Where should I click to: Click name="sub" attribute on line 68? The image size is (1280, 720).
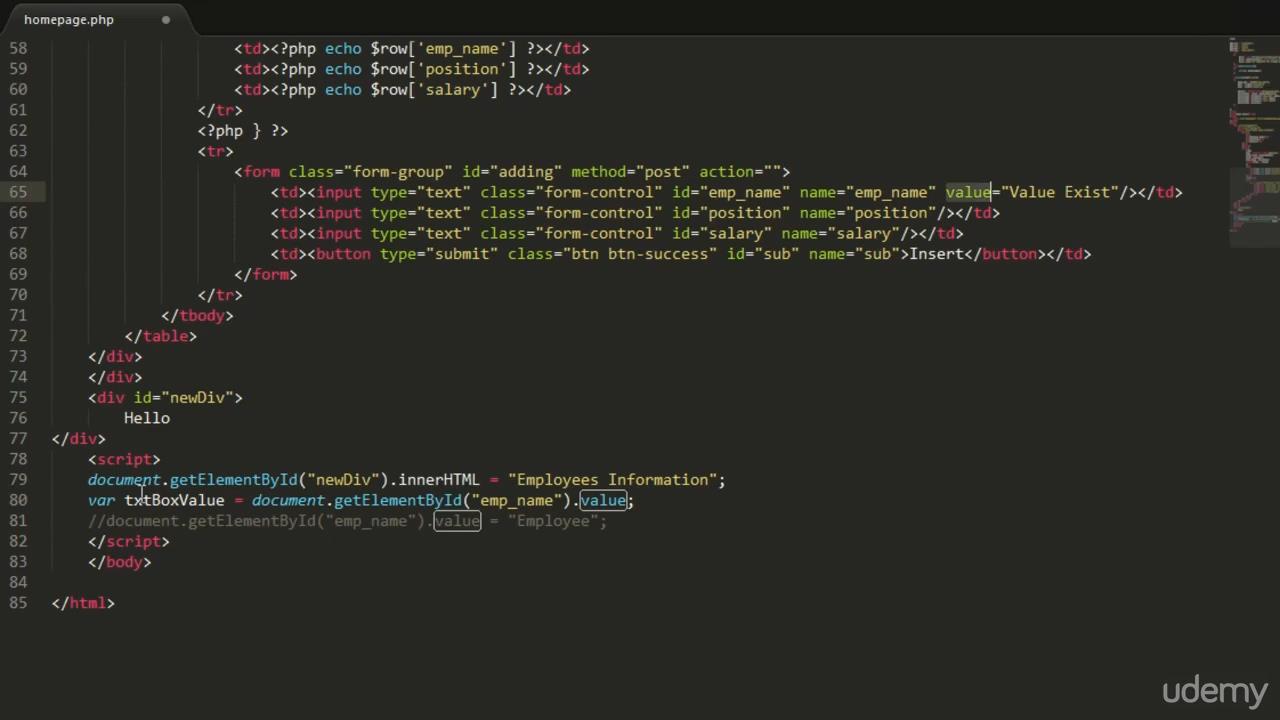[x=854, y=254]
